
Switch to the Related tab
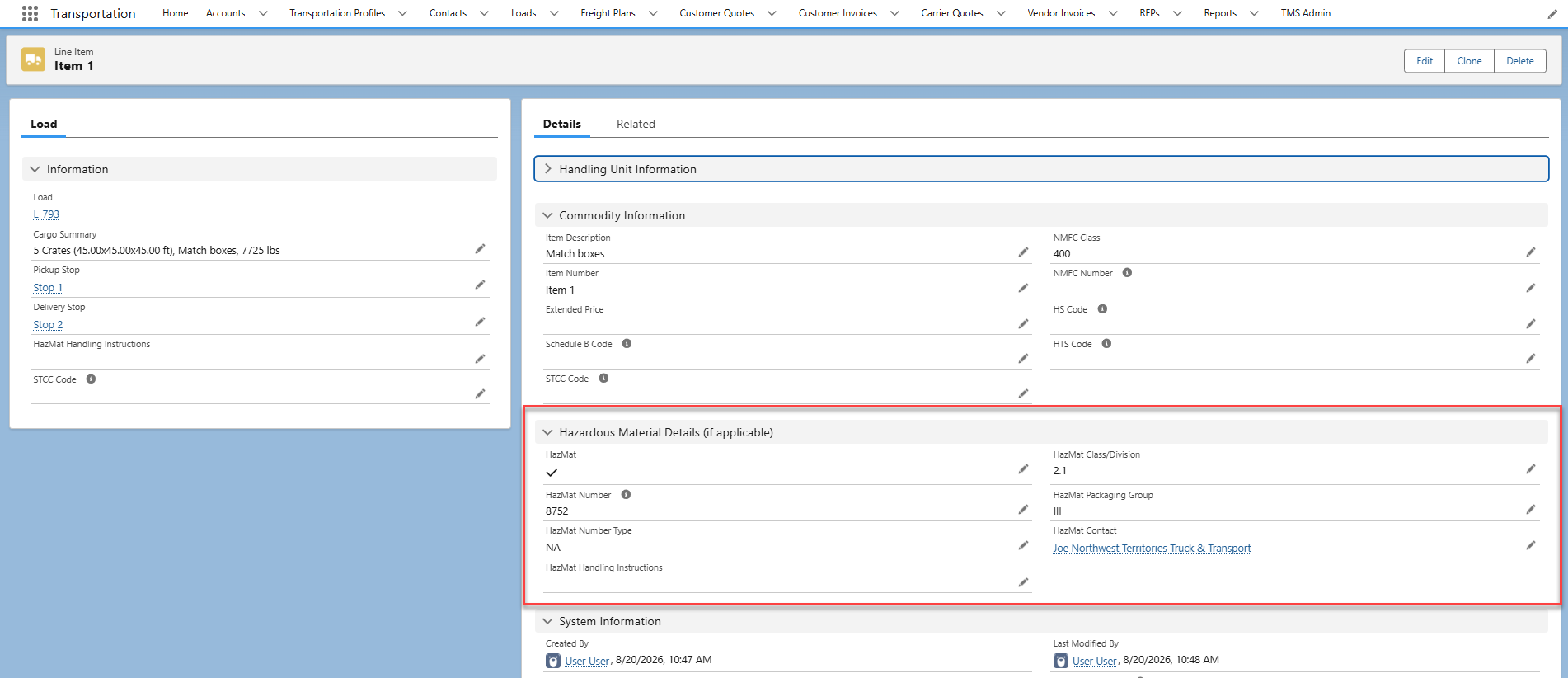636,124
